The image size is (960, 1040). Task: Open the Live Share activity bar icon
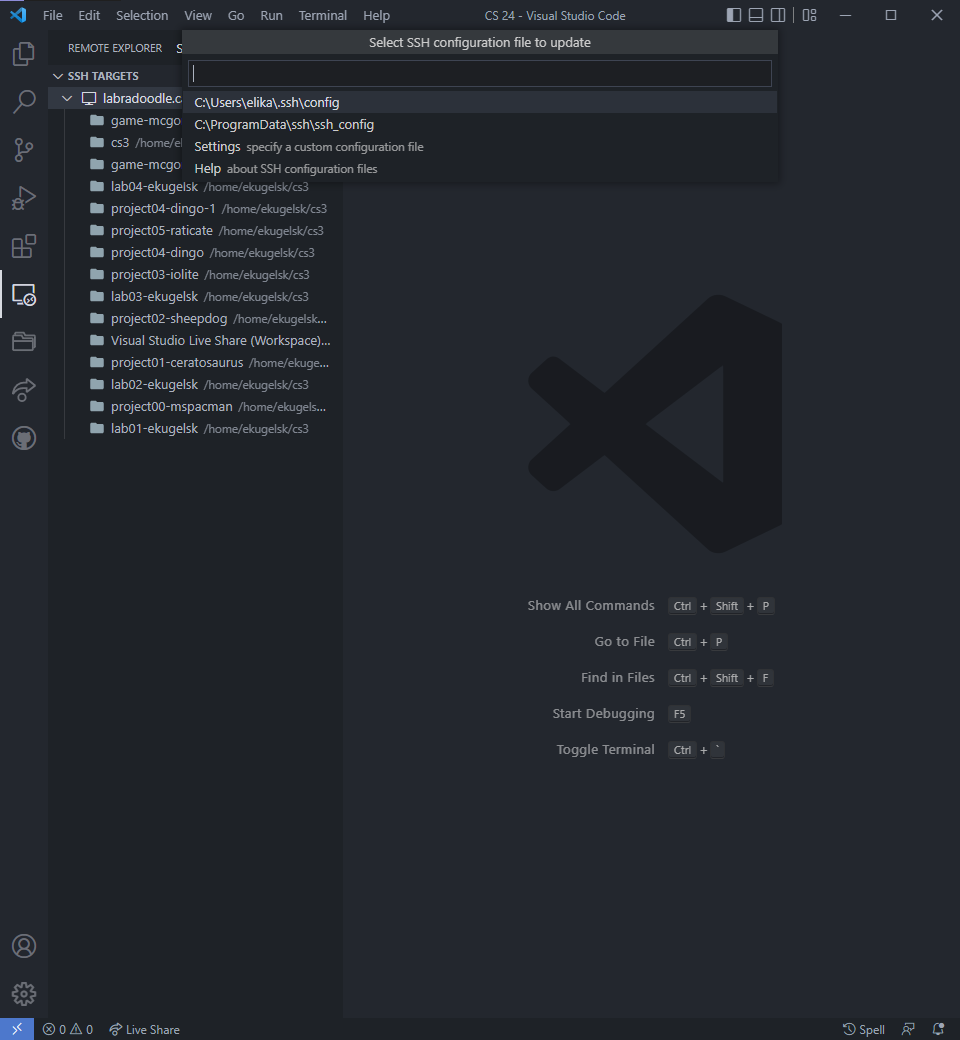click(24, 390)
